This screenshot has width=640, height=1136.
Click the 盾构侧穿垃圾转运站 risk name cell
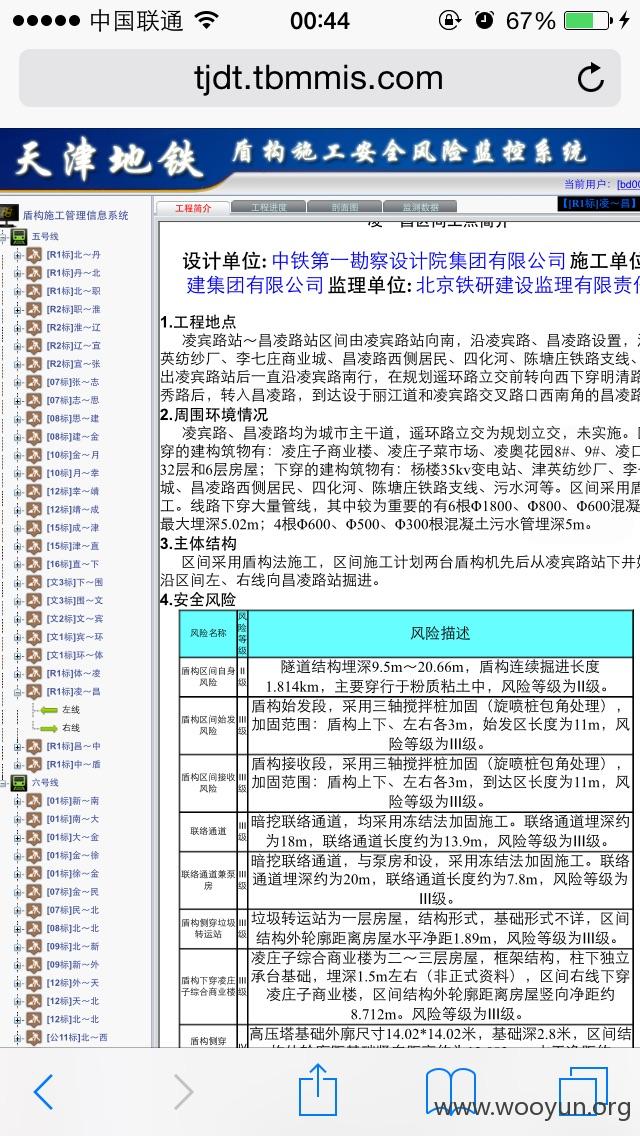pyautogui.click(x=209, y=928)
